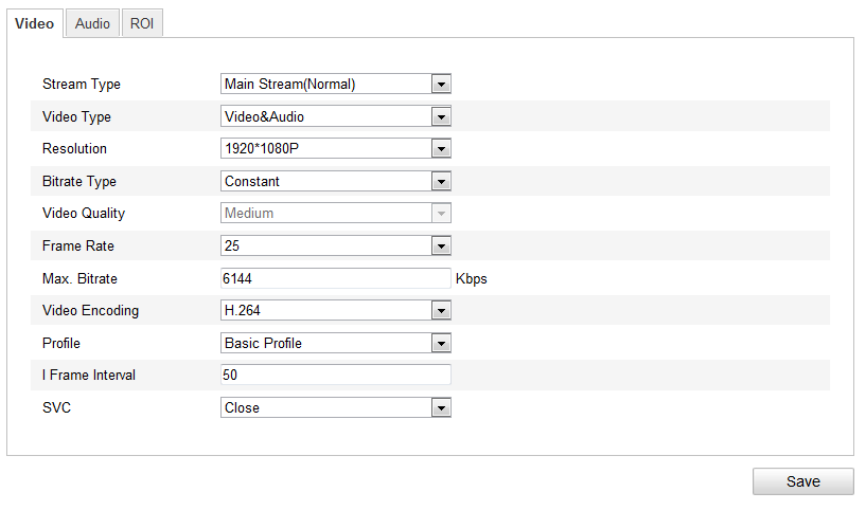
Task: Click the H.264 encoding combo box
Action: pos(335,310)
